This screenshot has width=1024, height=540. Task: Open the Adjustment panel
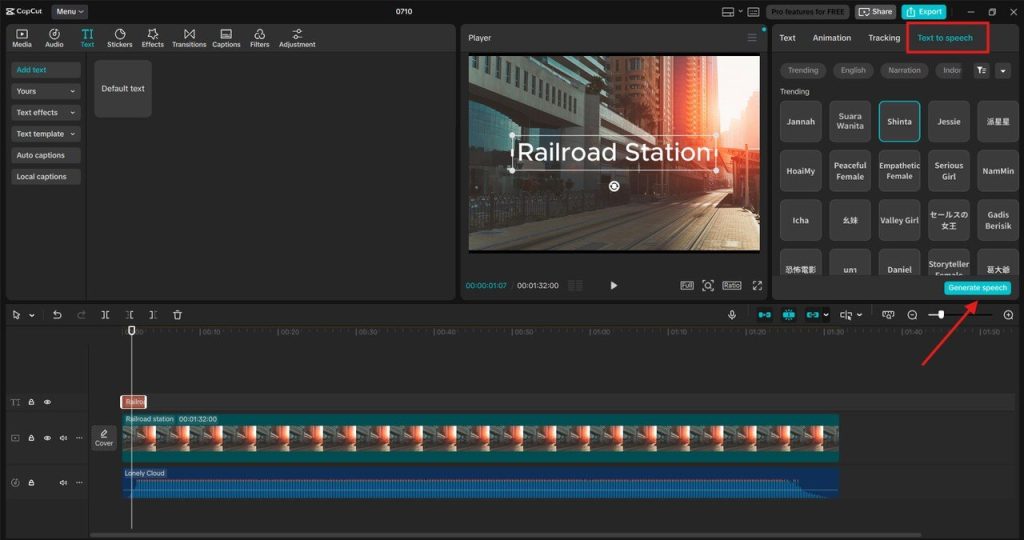tap(297, 38)
